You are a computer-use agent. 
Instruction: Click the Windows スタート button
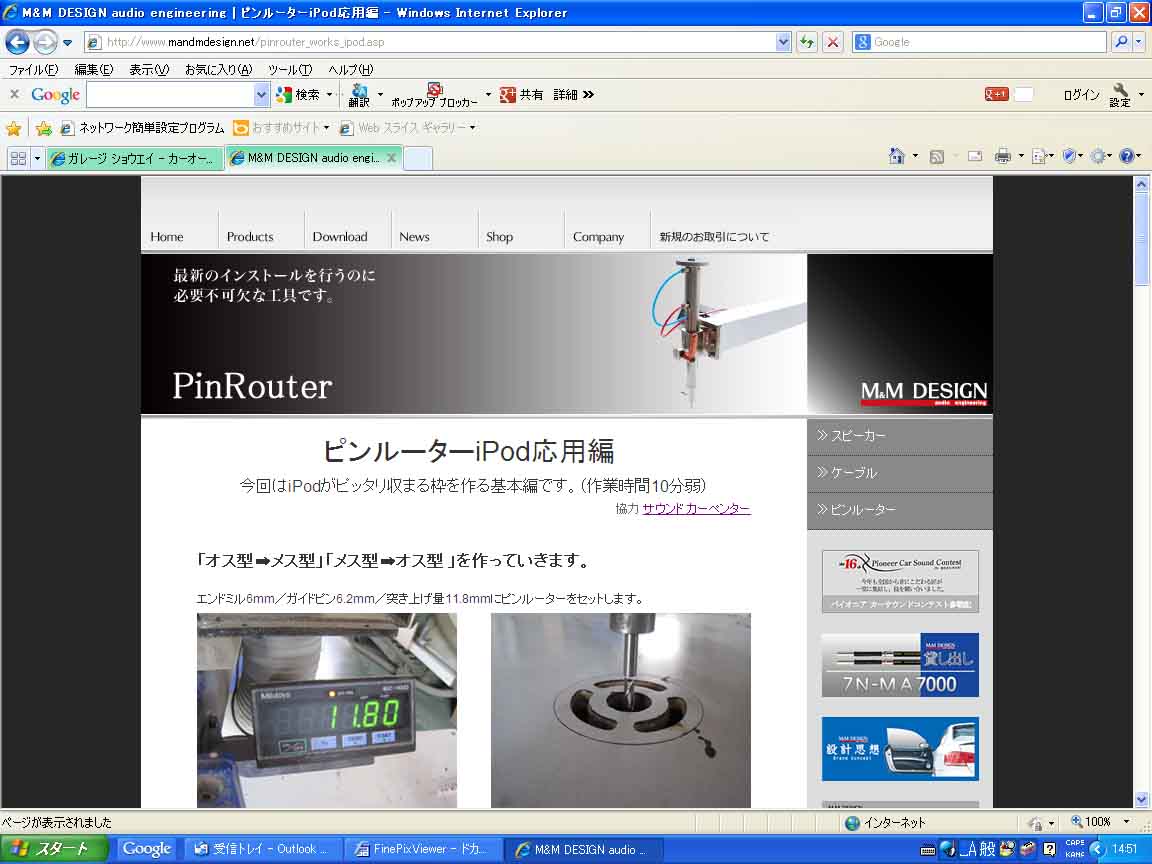pyautogui.click(x=54, y=849)
